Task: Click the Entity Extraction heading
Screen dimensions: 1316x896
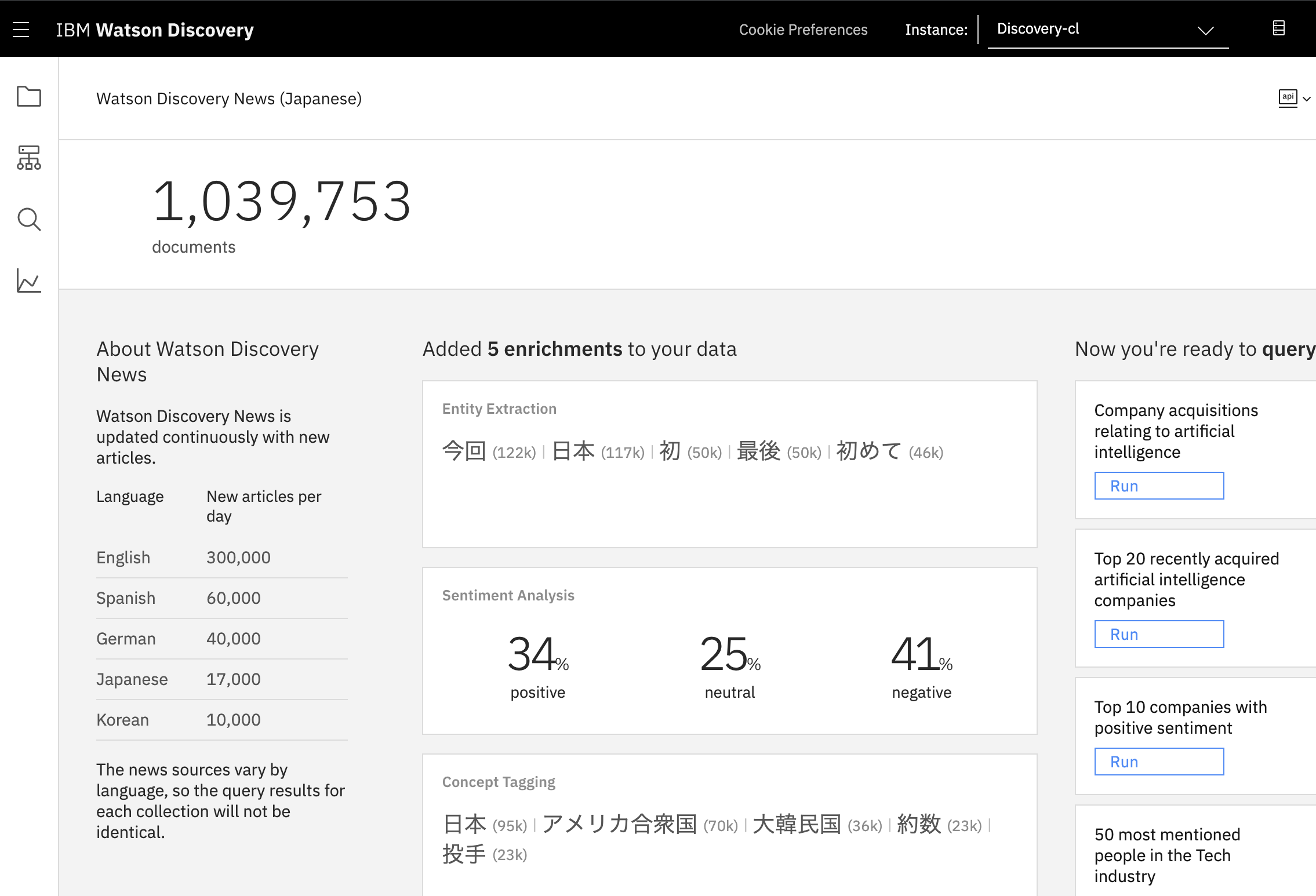Action: click(499, 409)
